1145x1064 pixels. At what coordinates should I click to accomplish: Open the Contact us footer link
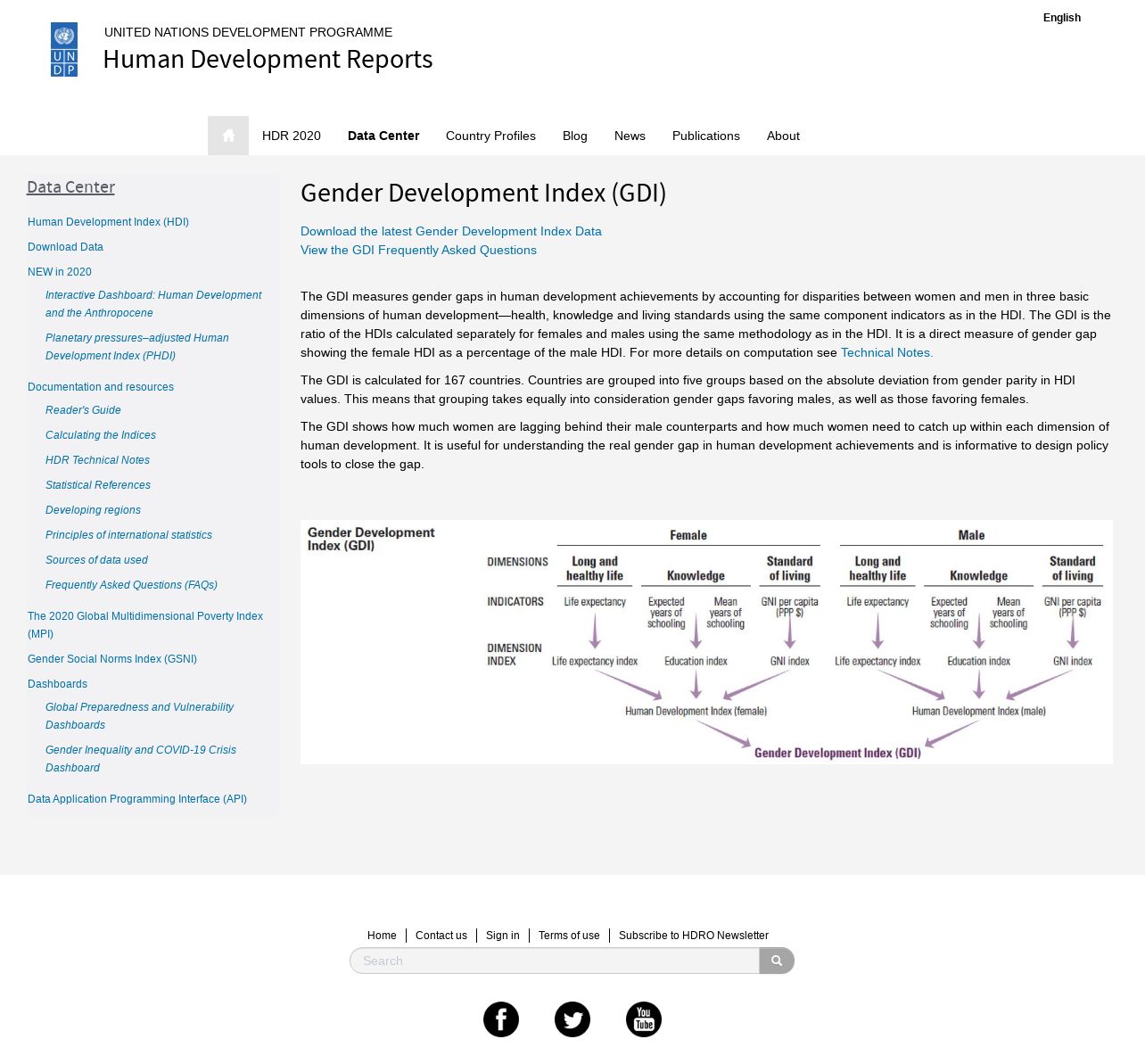(x=441, y=936)
